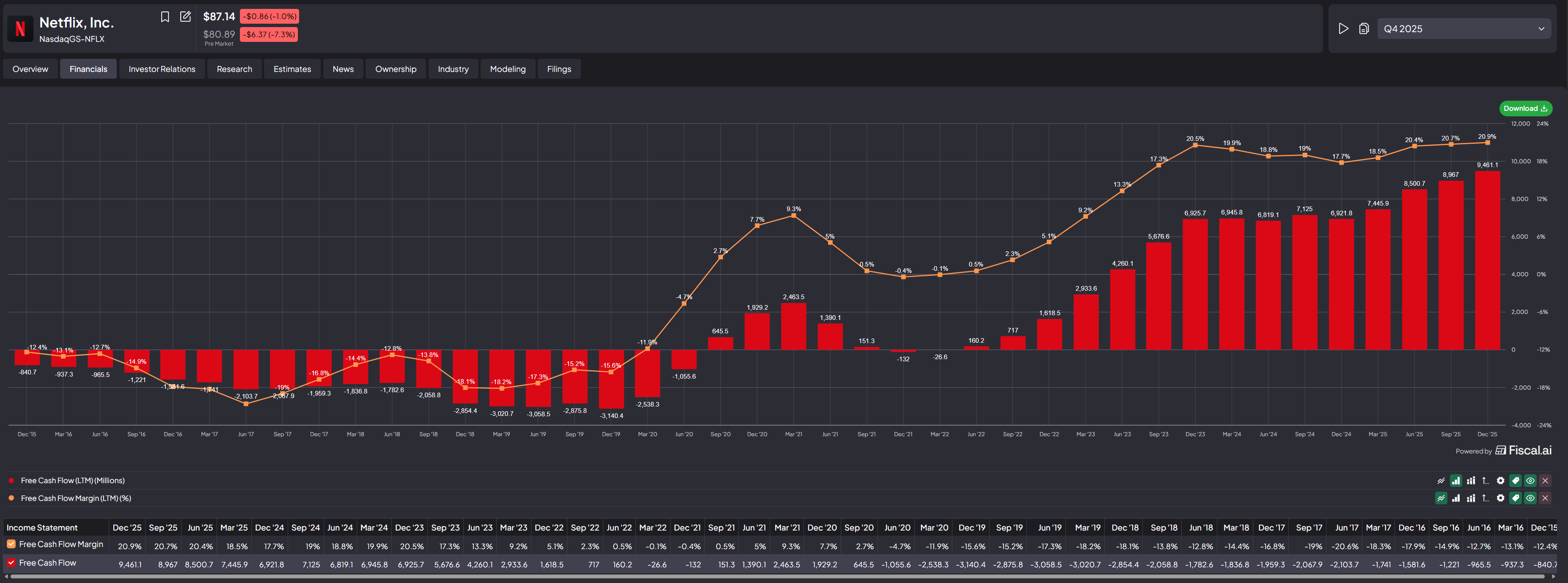Click the document copy icon near Q4 2025
1568x583 pixels.
click(x=1364, y=29)
